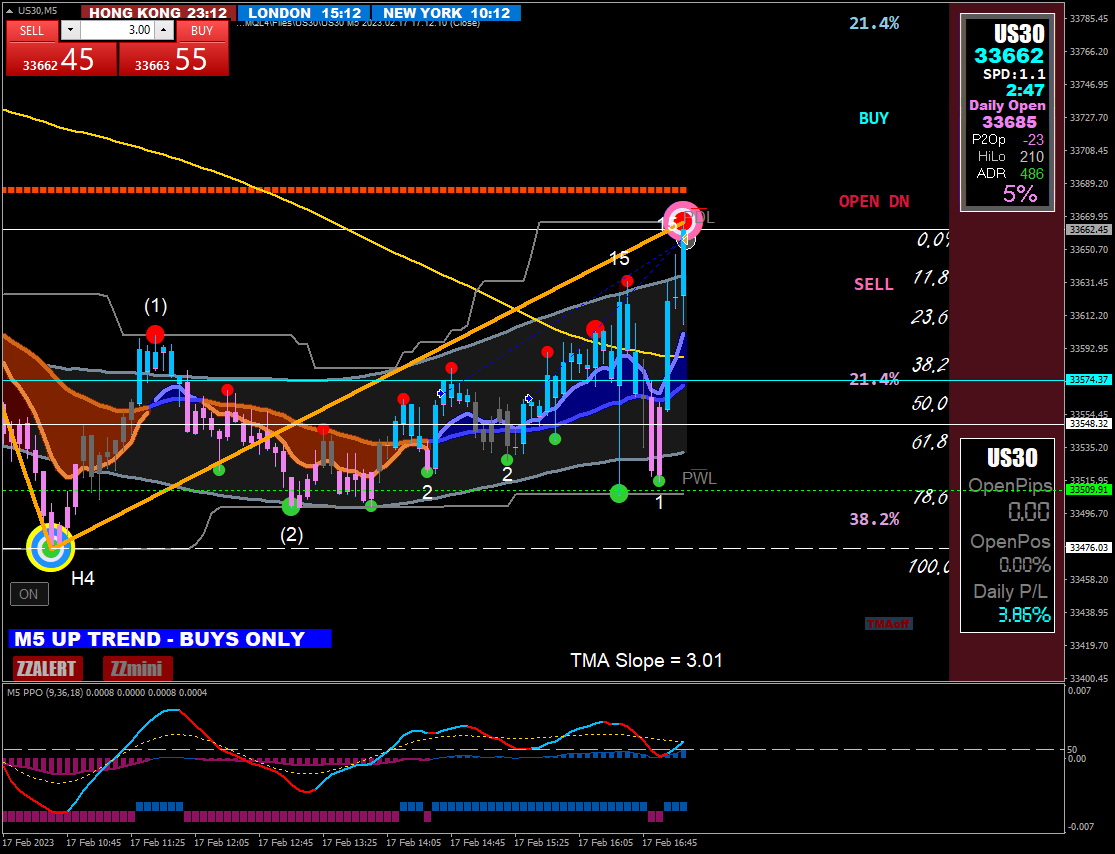This screenshot has width=1115, height=854.
Task: Click the green dot above label (2)
Action: click(x=291, y=506)
